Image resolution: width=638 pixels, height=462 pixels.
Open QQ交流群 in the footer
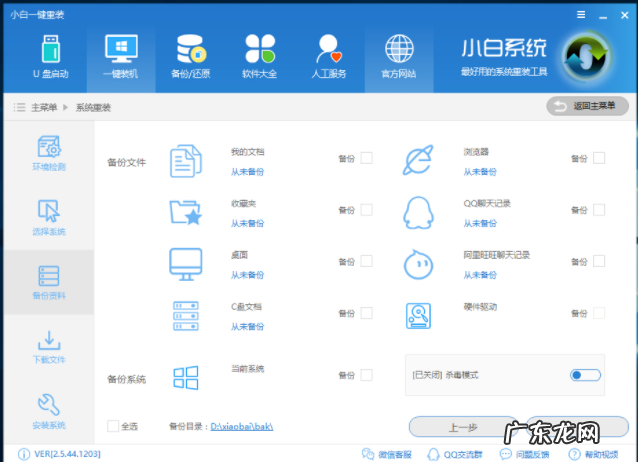click(x=455, y=454)
